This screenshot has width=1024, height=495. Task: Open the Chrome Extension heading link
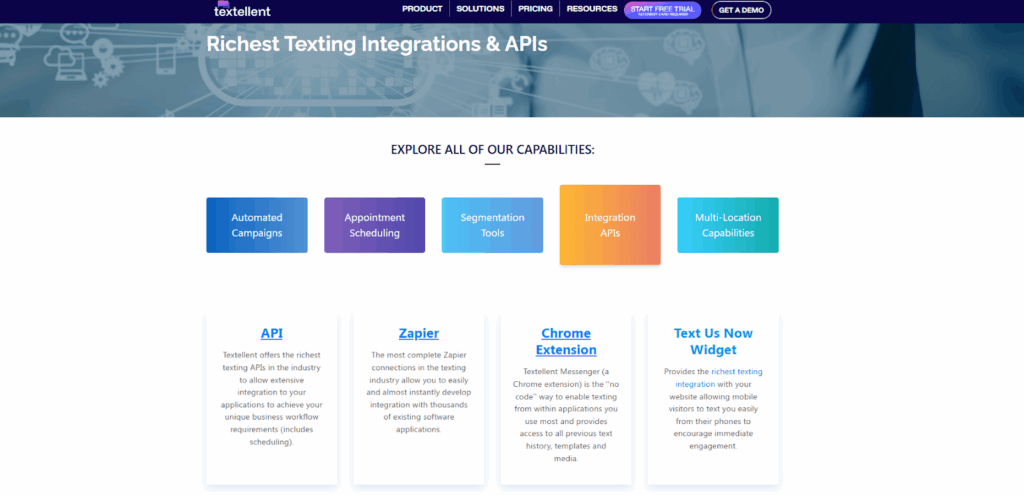566,342
